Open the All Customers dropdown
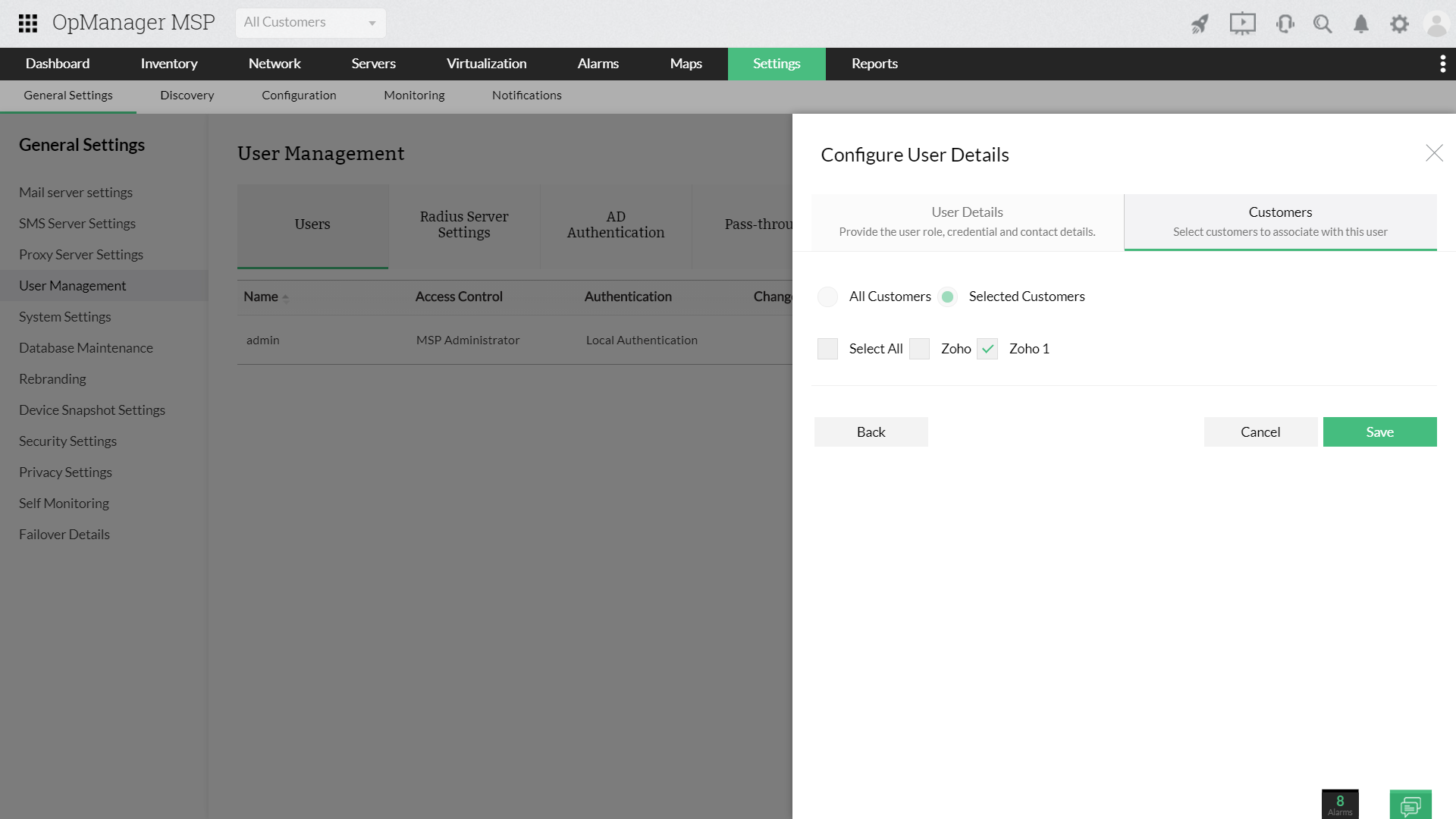 310,23
